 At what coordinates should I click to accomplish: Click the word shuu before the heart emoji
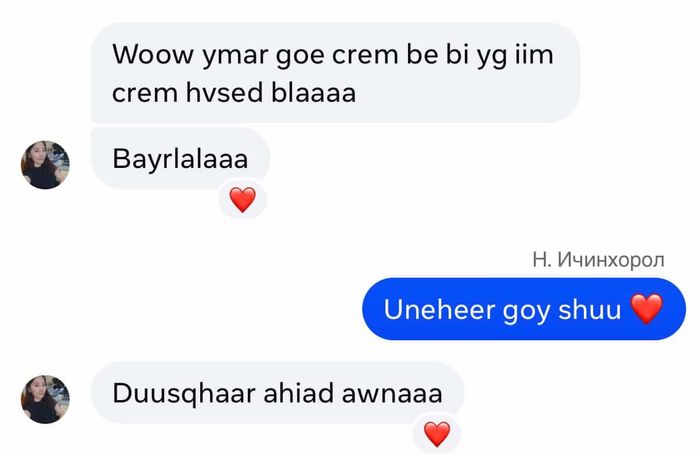589,309
